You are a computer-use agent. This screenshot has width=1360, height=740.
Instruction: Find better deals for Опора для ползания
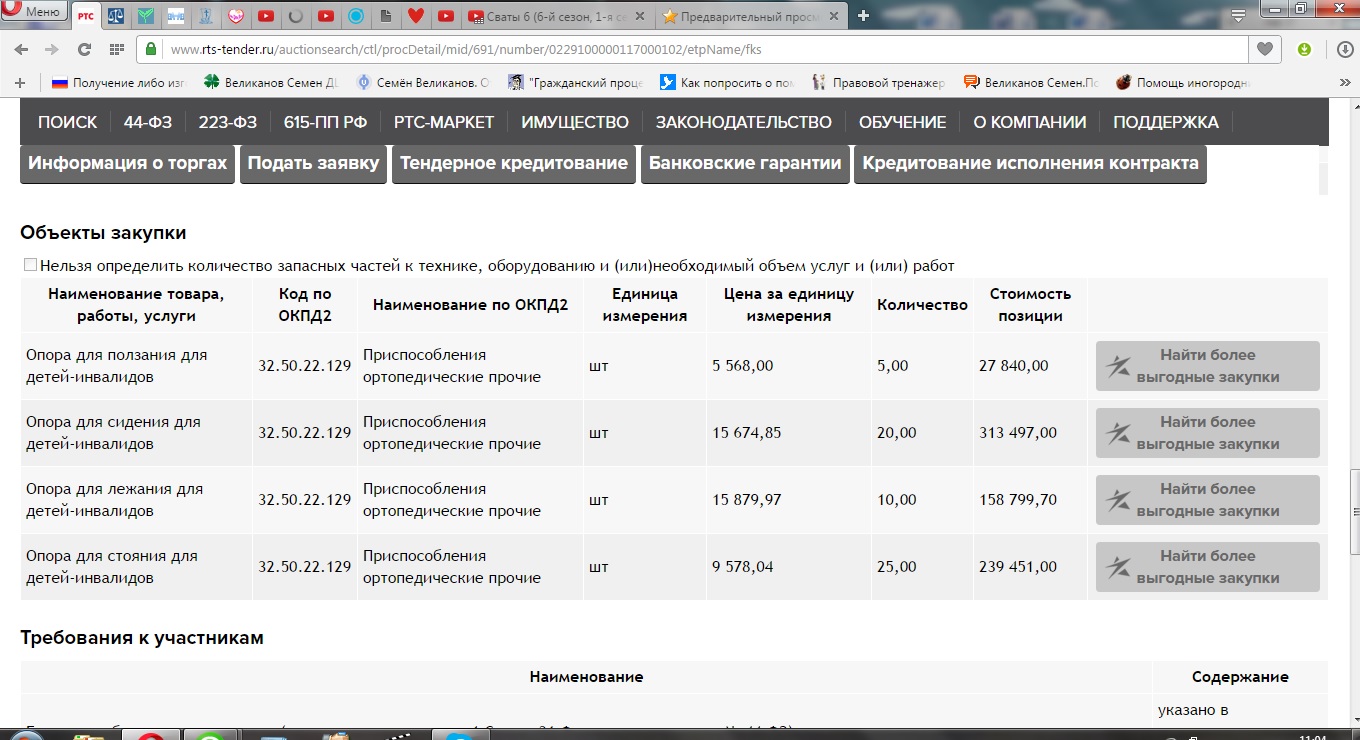1208,366
